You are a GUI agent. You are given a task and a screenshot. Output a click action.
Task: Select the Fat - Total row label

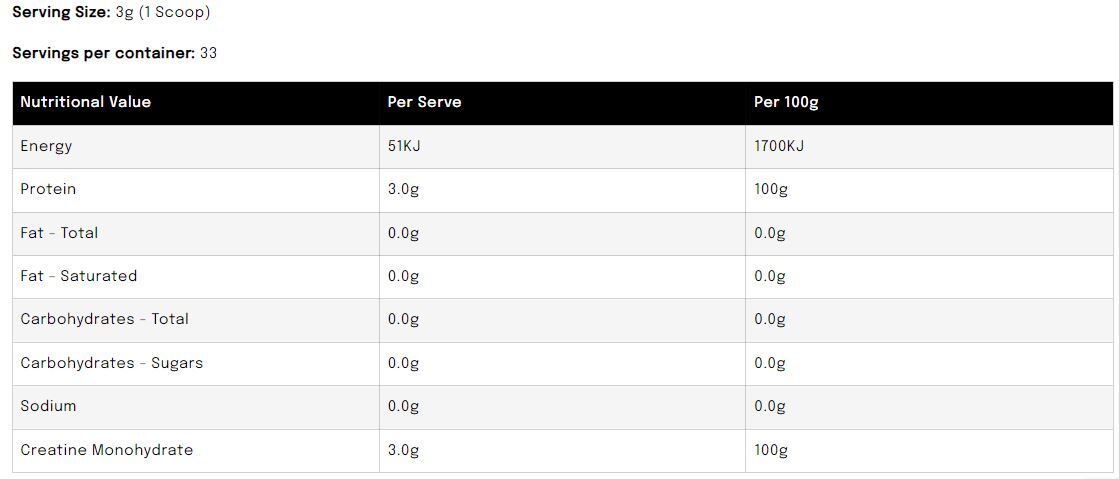tap(59, 233)
